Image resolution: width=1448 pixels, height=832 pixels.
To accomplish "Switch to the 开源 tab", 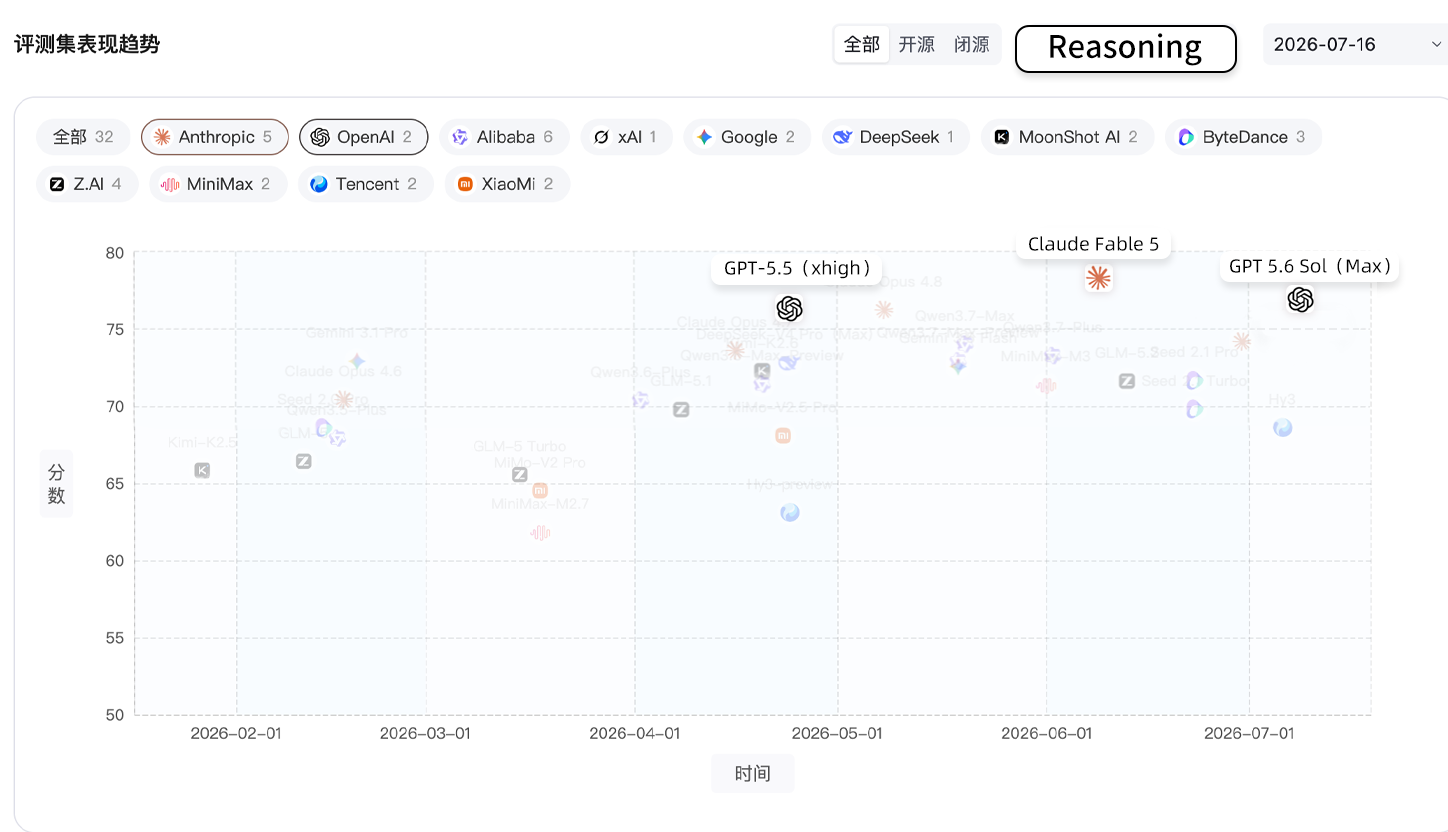I will coord(917,44).
